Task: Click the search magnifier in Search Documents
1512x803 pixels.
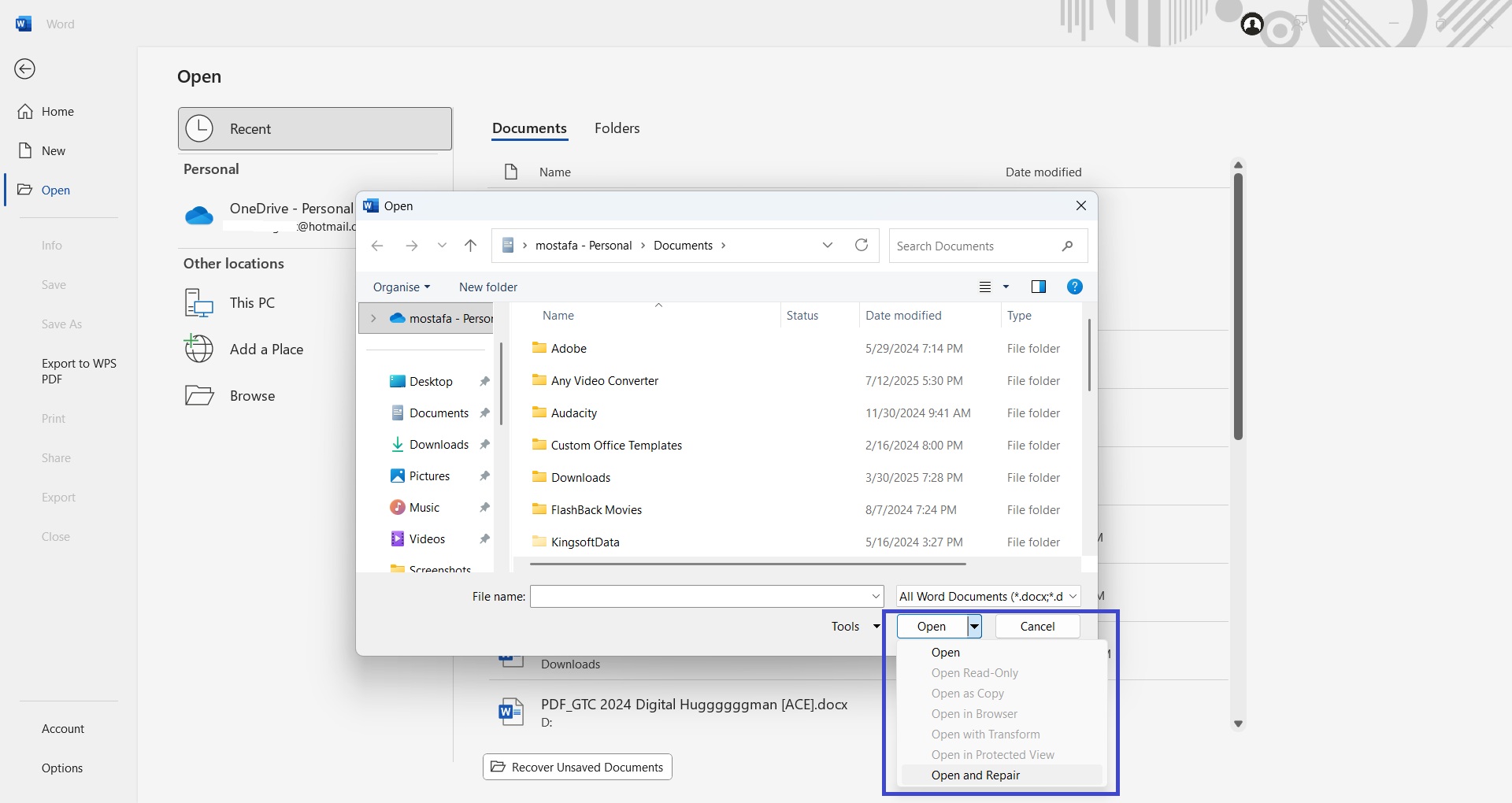Action: 1067,246
